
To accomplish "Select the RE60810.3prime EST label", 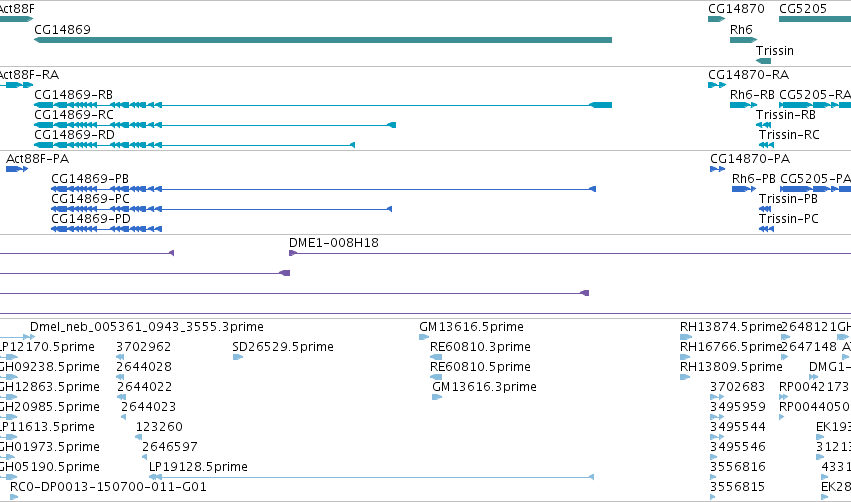I will point(480,347).
